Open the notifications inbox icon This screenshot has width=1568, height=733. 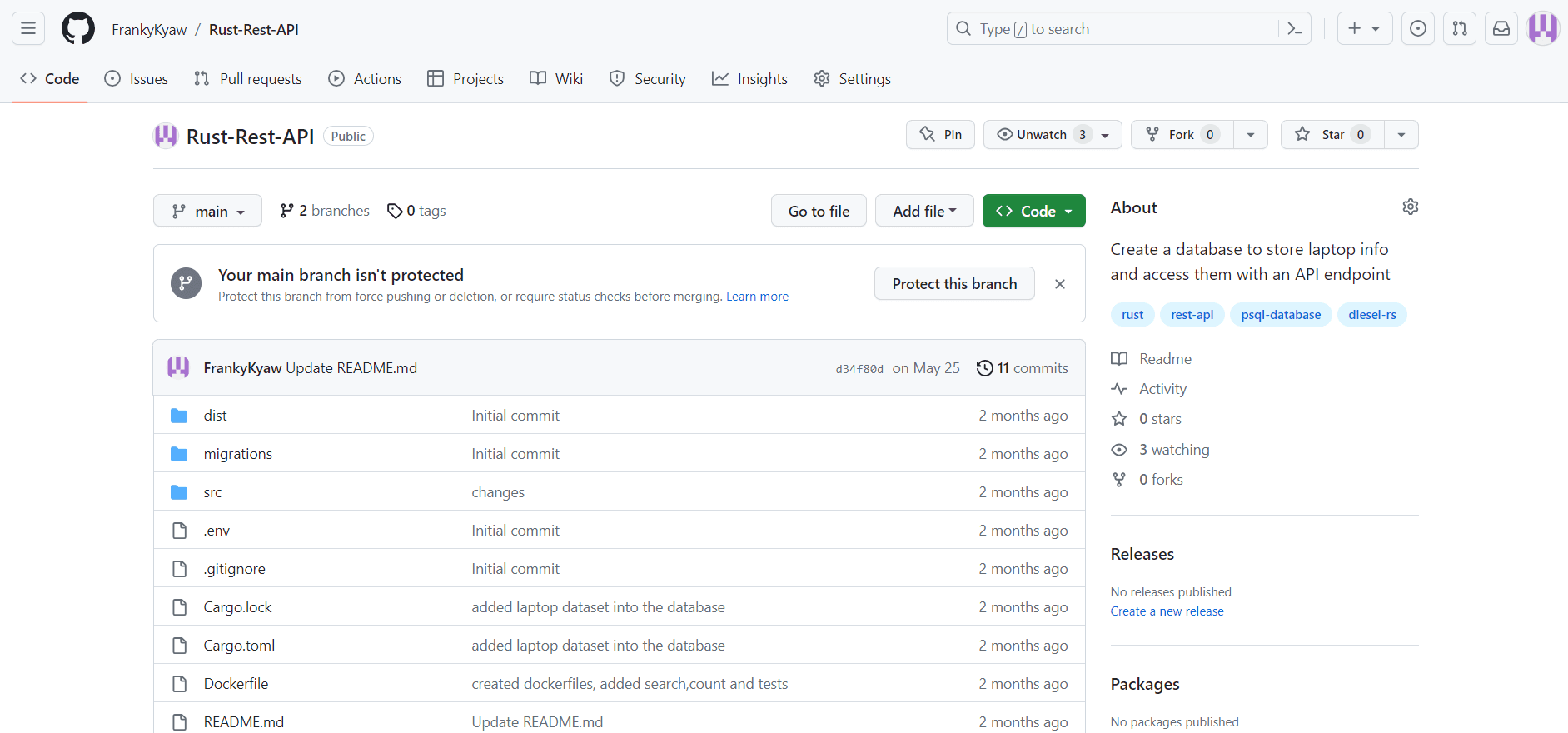1501,29
